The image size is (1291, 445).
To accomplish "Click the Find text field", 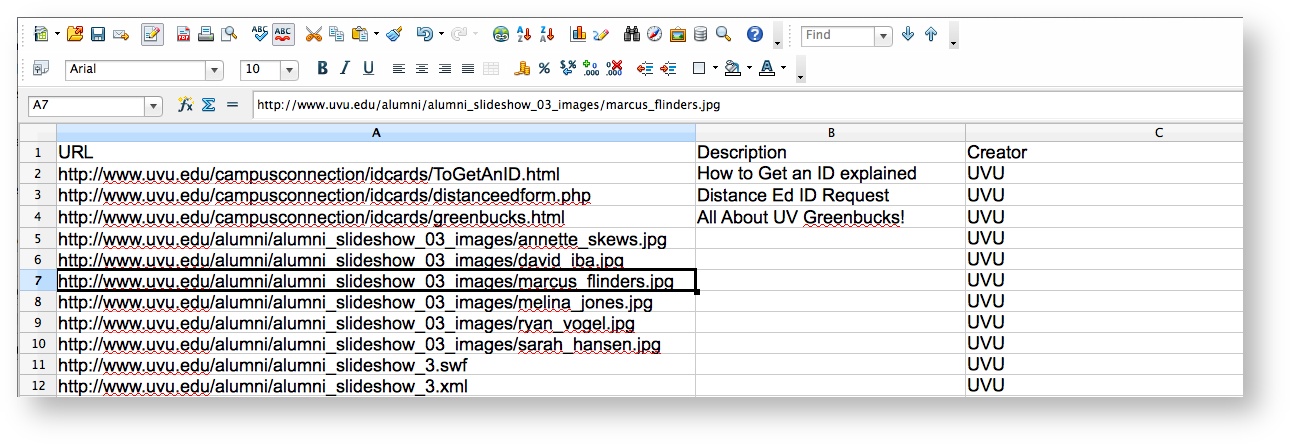I will (x=837, y=36).
